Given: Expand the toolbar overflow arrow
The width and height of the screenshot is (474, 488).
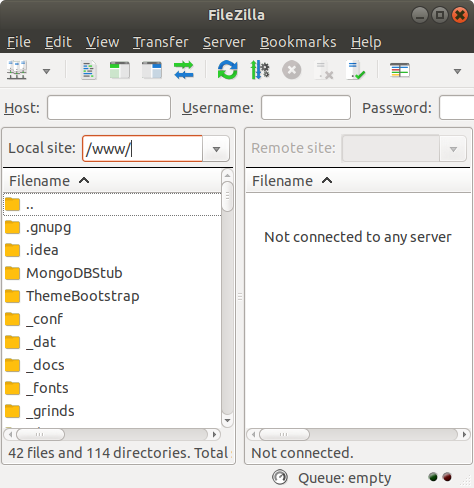Looking at the screenshot, I should point(457,71).
